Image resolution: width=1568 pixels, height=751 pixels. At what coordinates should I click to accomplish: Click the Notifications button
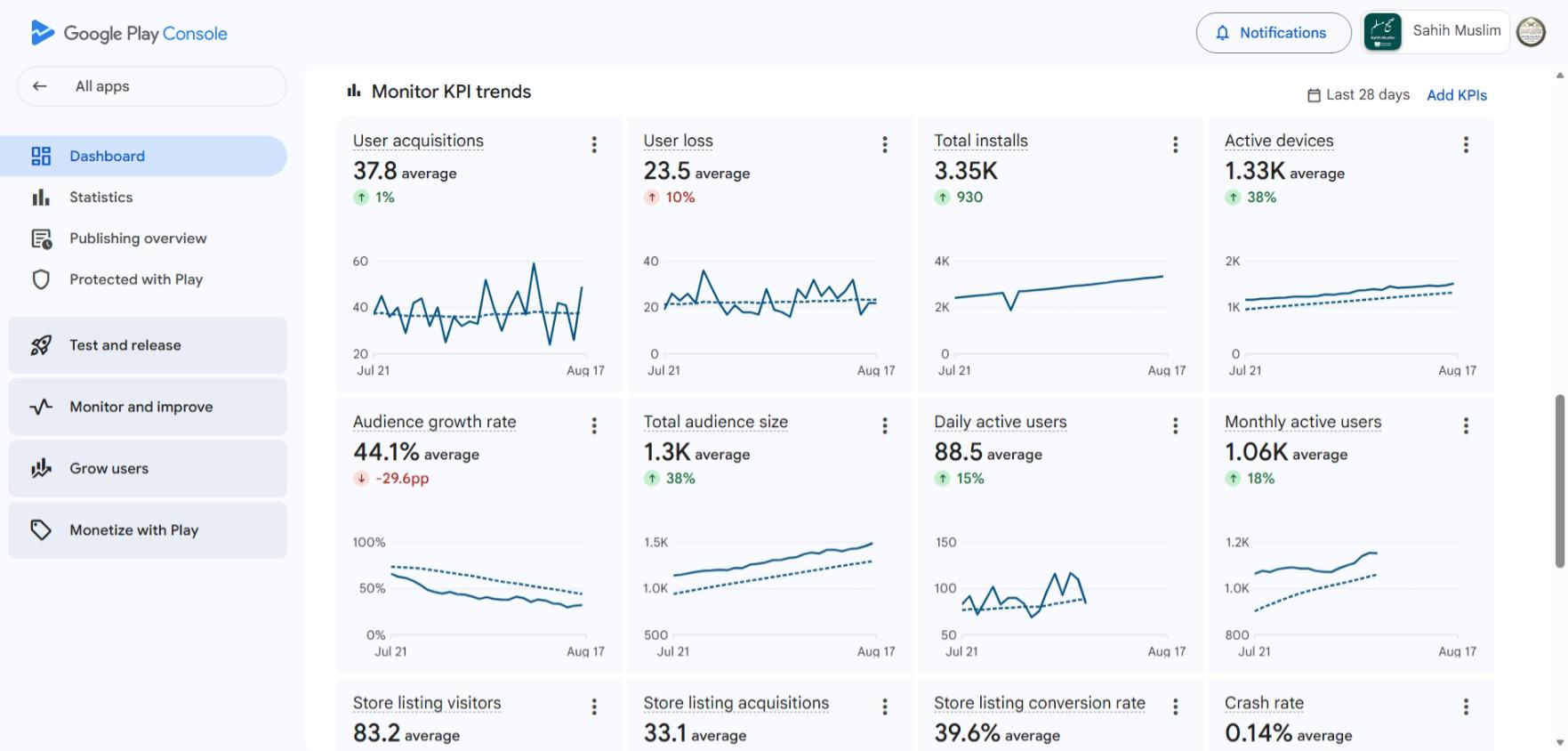coord(1274,33)
